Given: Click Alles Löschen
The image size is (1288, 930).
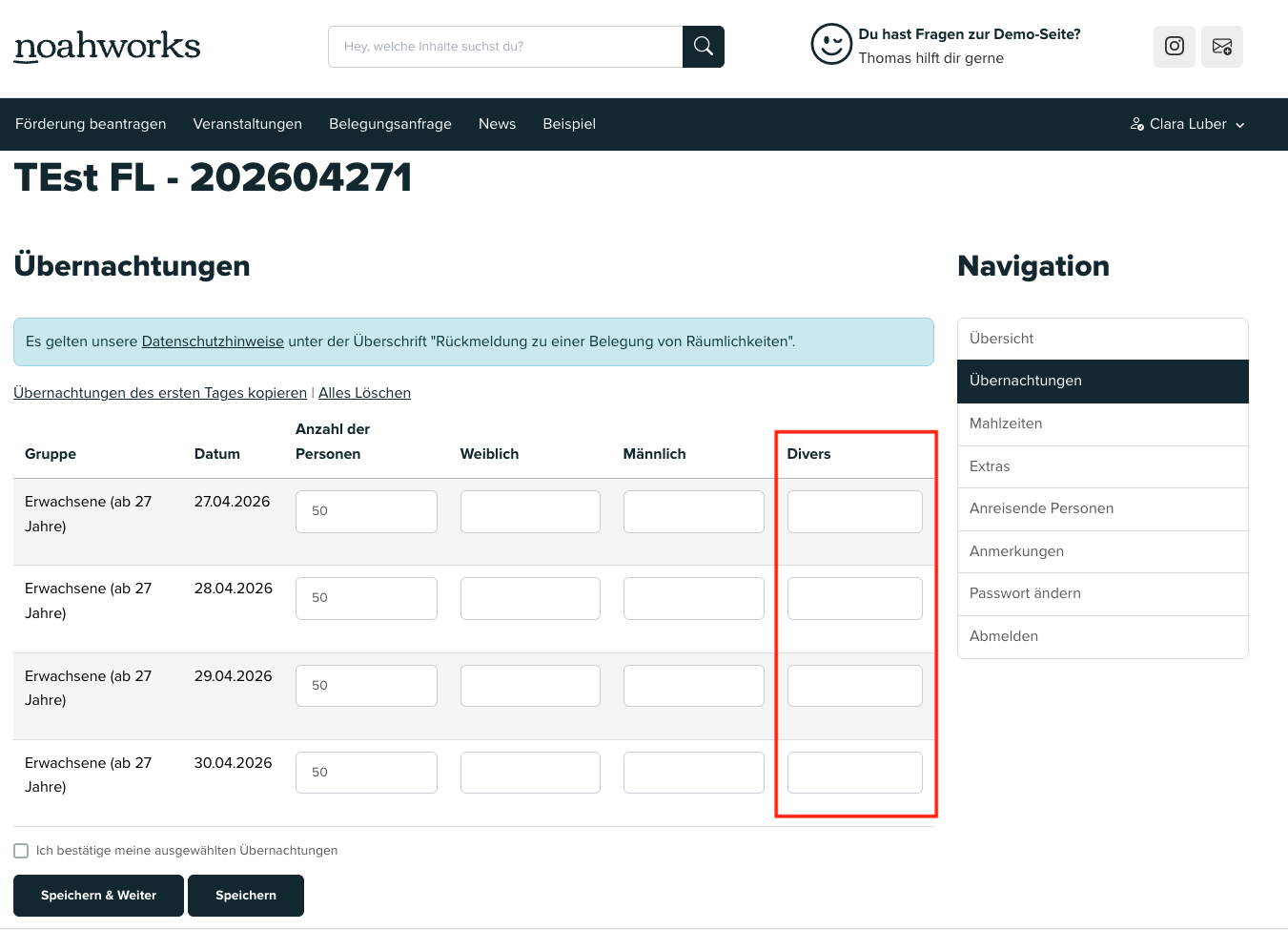Looking at the screenshot, I should coord(364,393).
